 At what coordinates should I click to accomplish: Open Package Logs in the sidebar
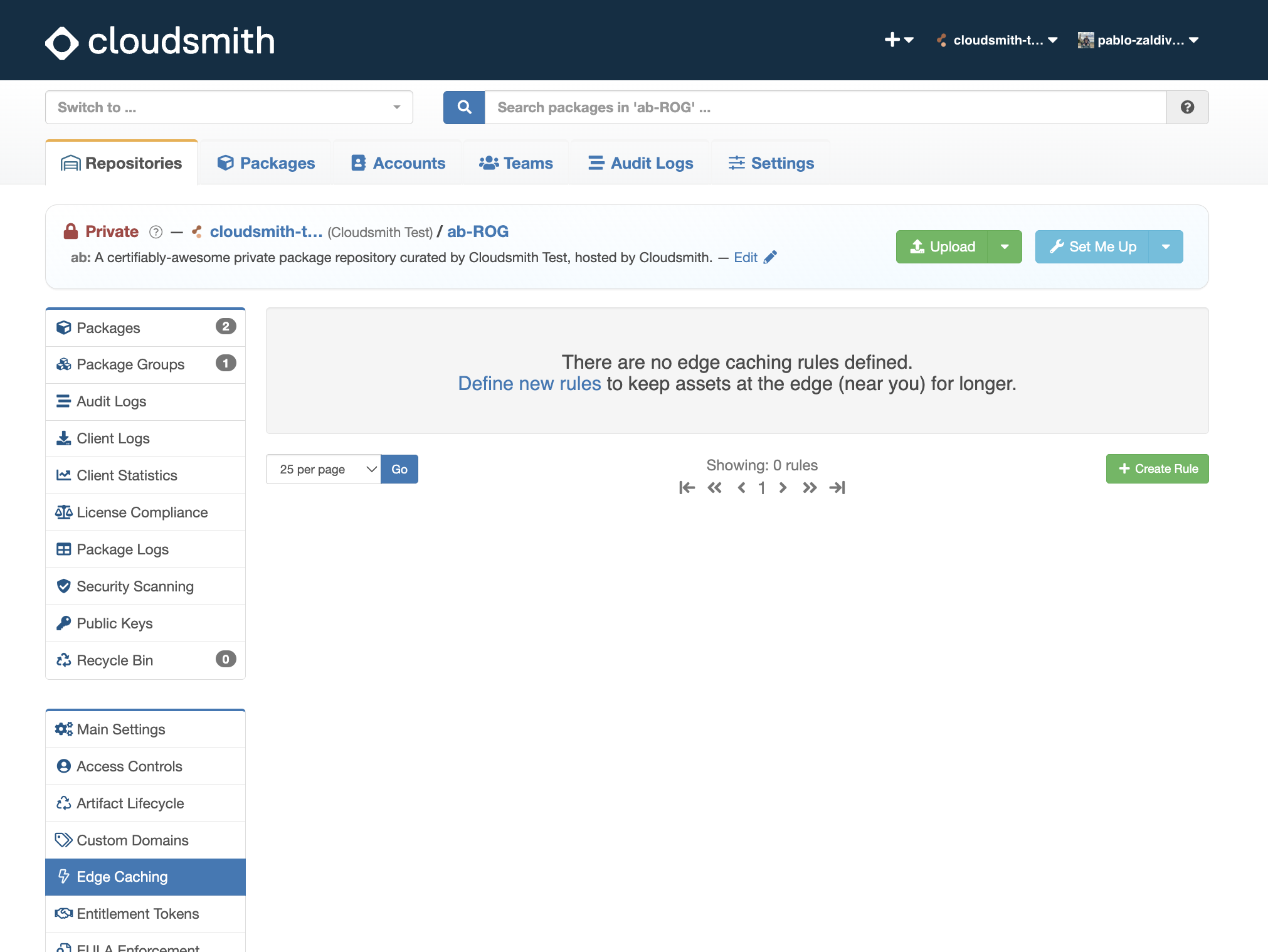[x=145, y=549]
